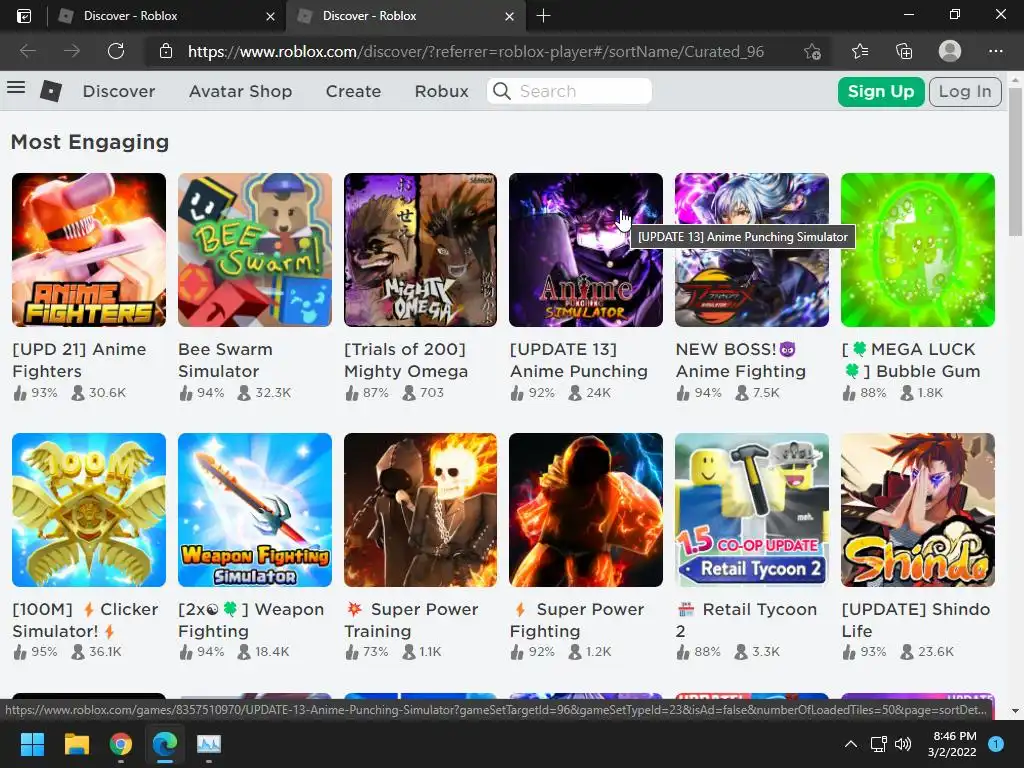Click the browser address bar URL
Image resolution: width=1024 pixels, height=768 pixels.
tap(475, 51)
